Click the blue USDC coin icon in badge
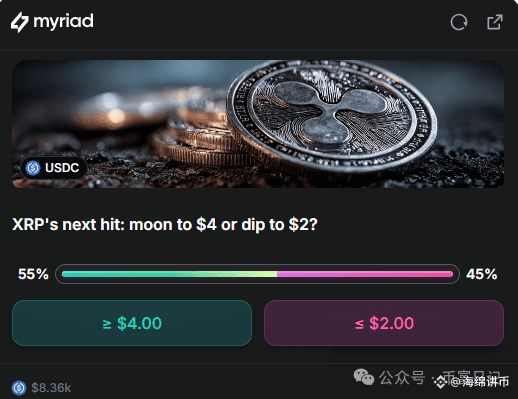Image resolution: width=518 pixels, height=399 pixels. (x=33, y=168)
